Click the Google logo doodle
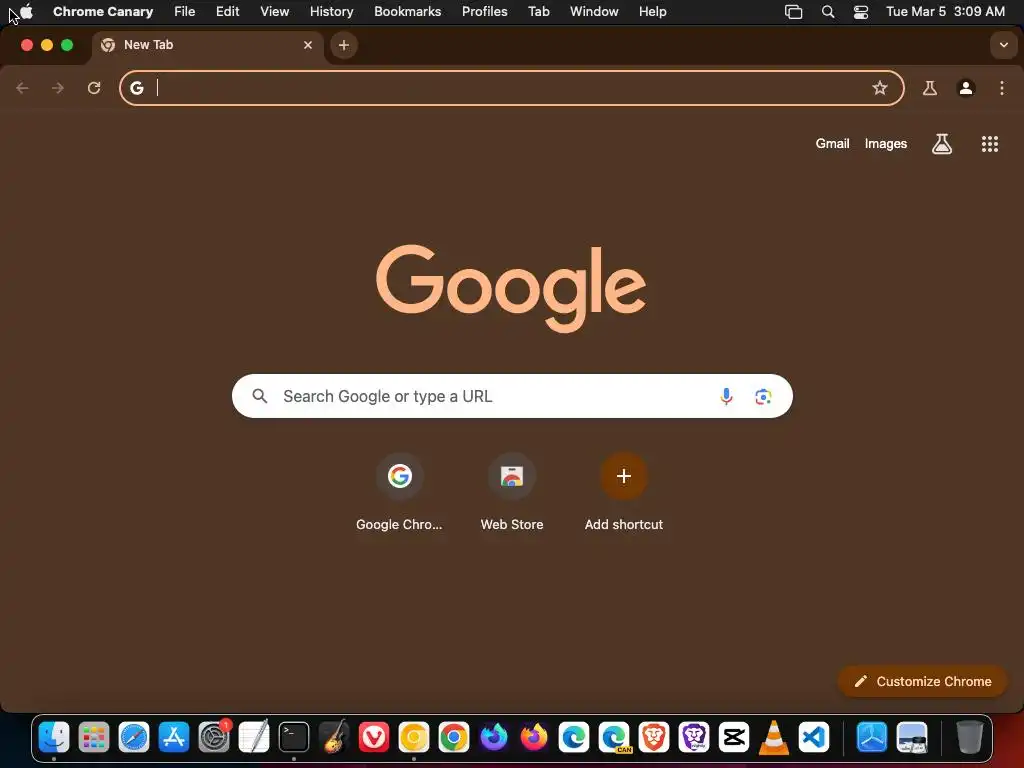 pyautogui.click(x=511, y=288)
